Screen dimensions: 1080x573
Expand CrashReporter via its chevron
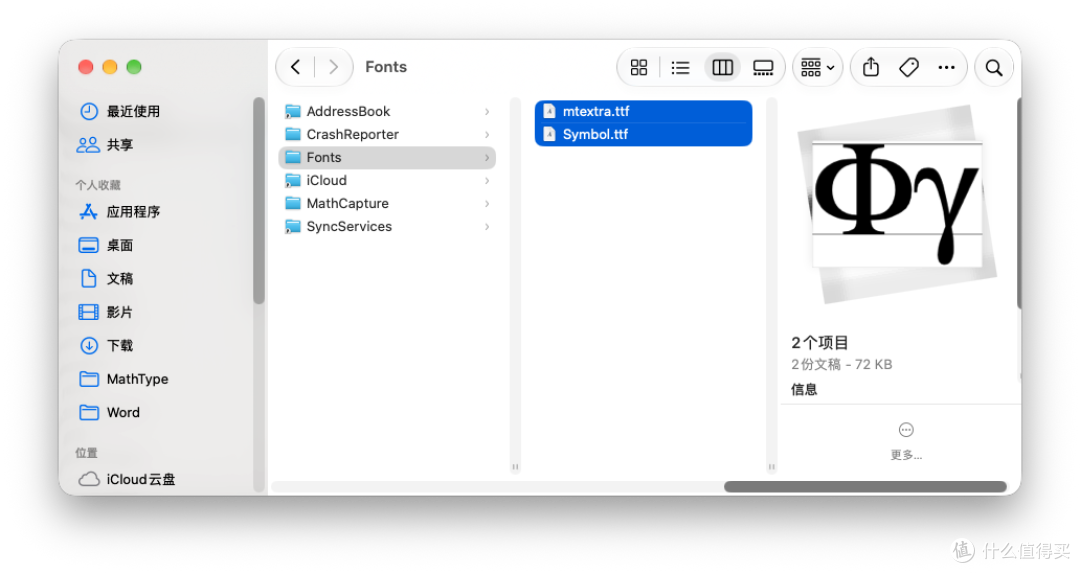(487, 134)
